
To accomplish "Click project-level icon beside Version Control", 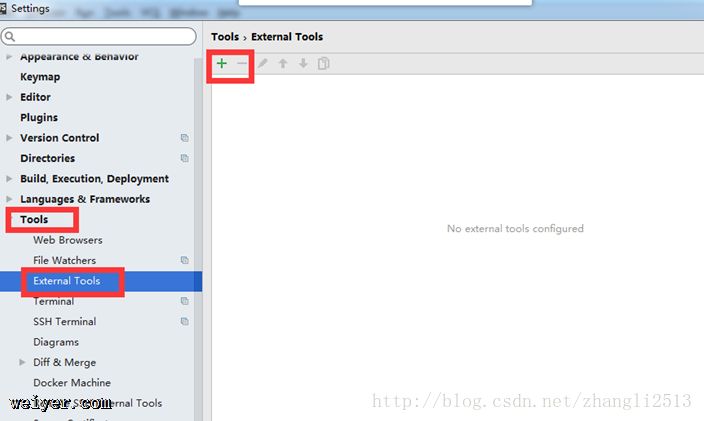I will point(185,138).
